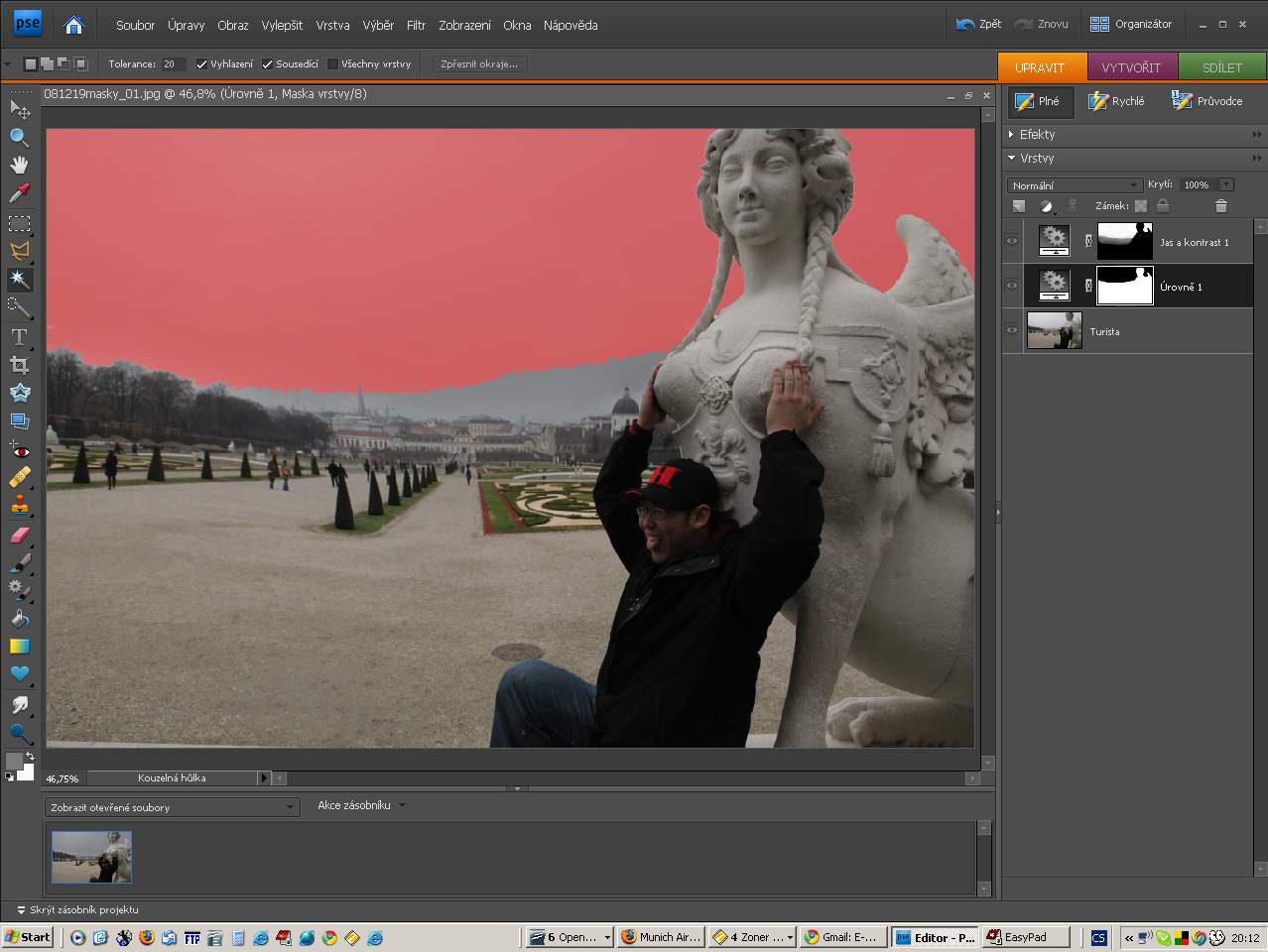This screenshot has width=1268, height=952.
Task: Pick the Hand tool
Action: tap(19, 165)
